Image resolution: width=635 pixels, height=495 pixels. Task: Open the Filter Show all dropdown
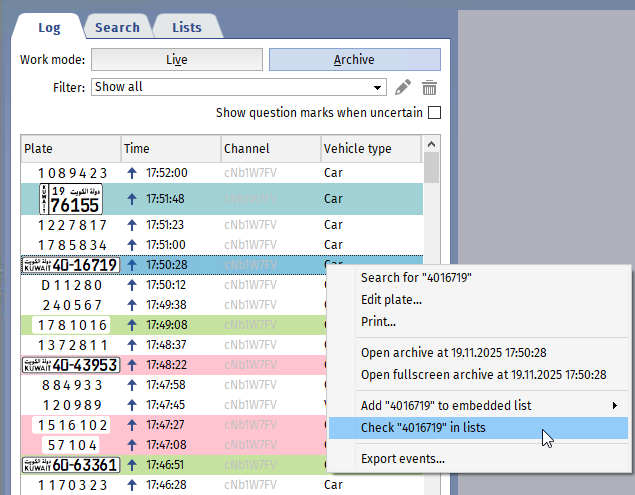click(377, 87)
